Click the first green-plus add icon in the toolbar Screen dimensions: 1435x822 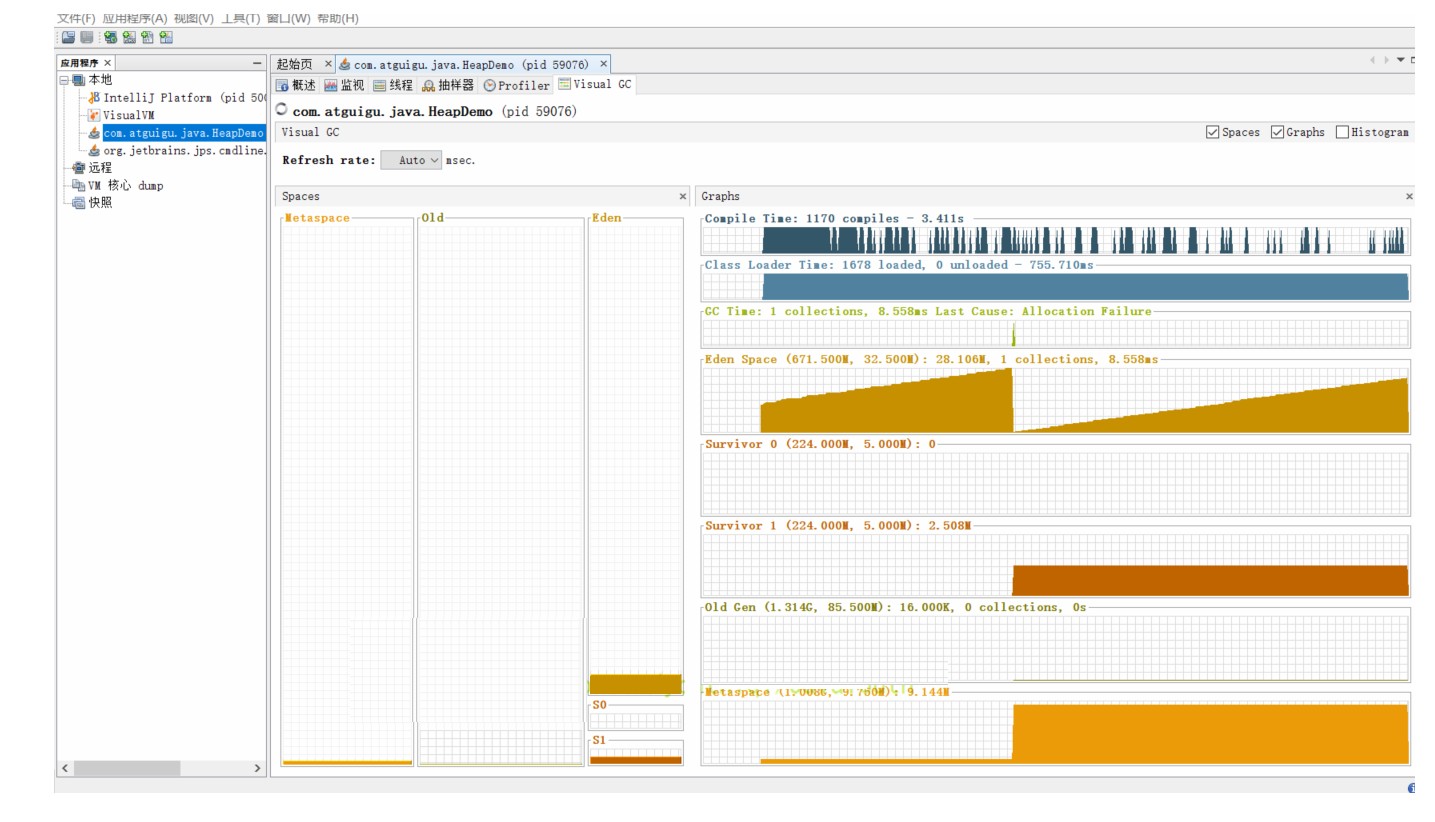click(110, 37)
